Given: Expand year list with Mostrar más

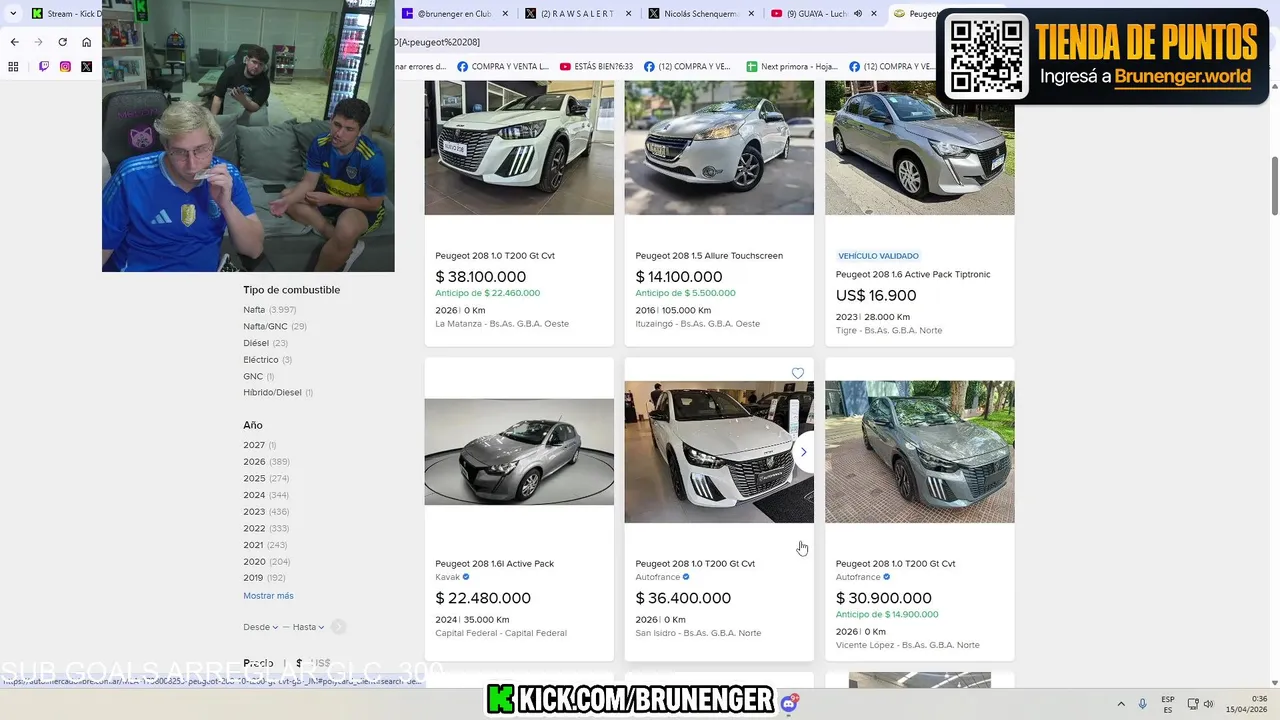Looking at the screenshot, I should click(x=268, y=596).
